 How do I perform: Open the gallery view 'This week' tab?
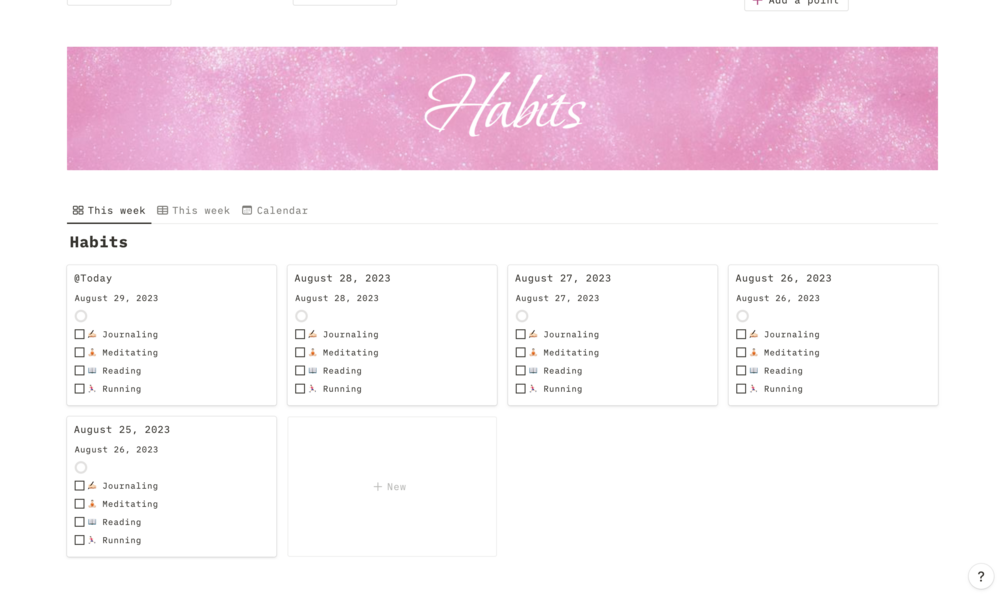(x=109, y=210)
